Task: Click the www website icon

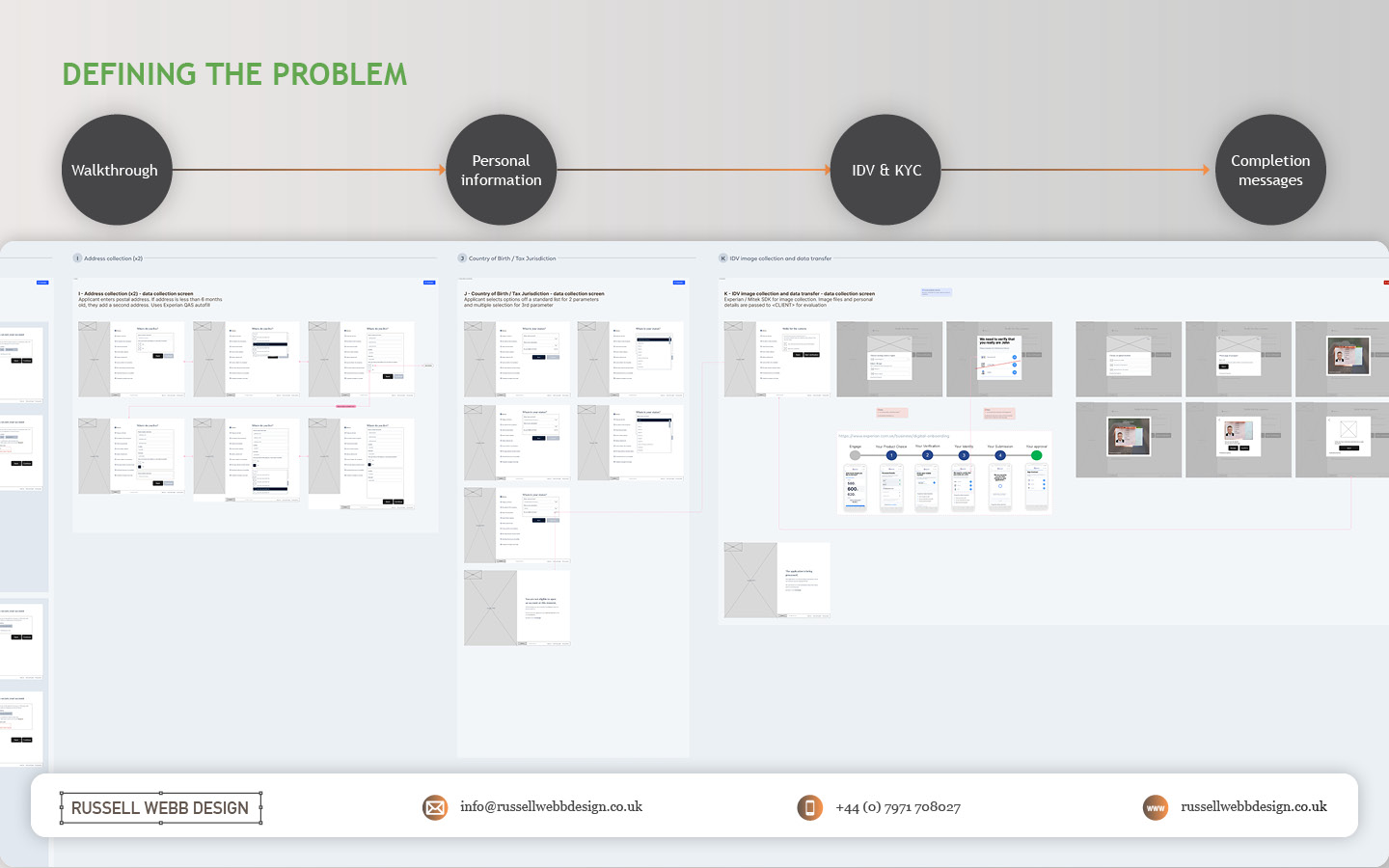Action: [1155, 807]
